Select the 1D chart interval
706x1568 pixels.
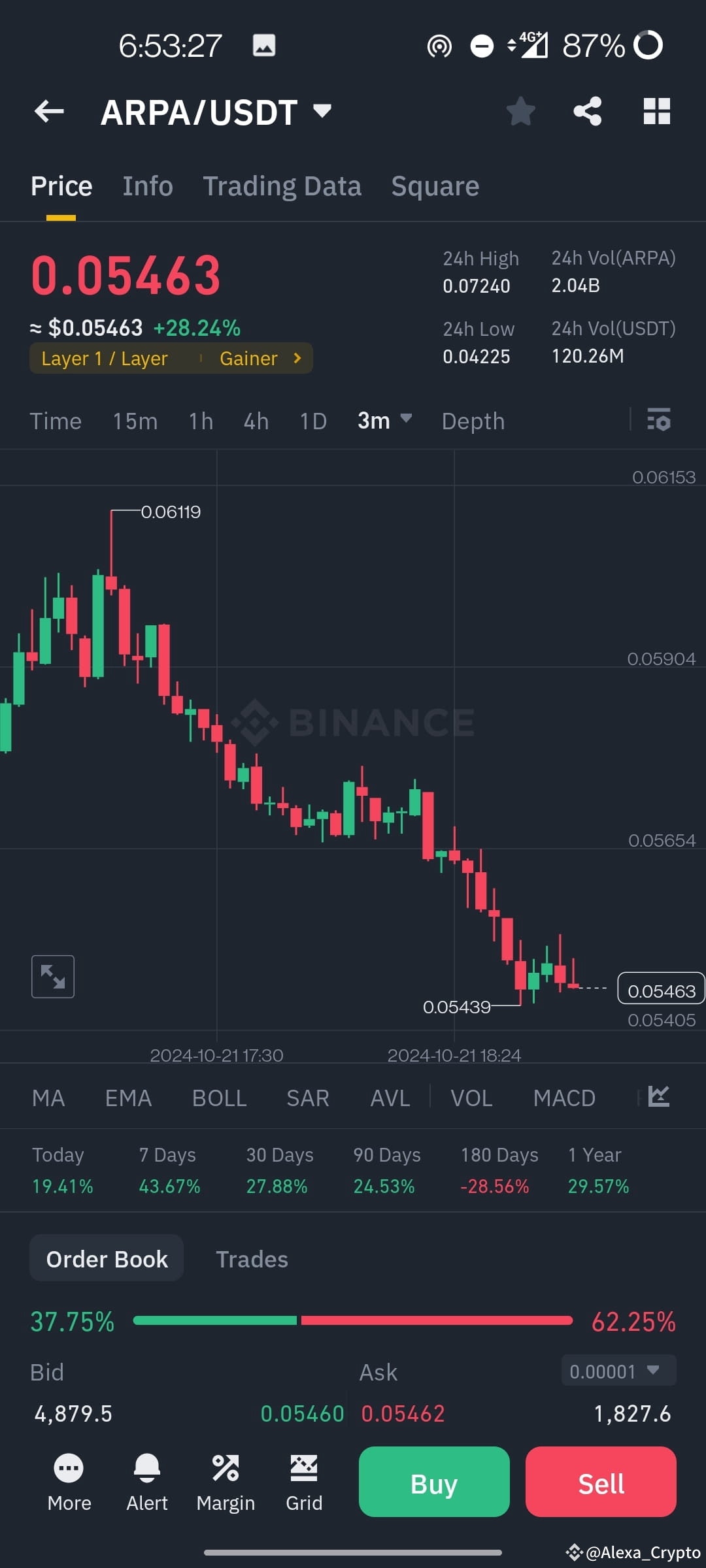312,421
